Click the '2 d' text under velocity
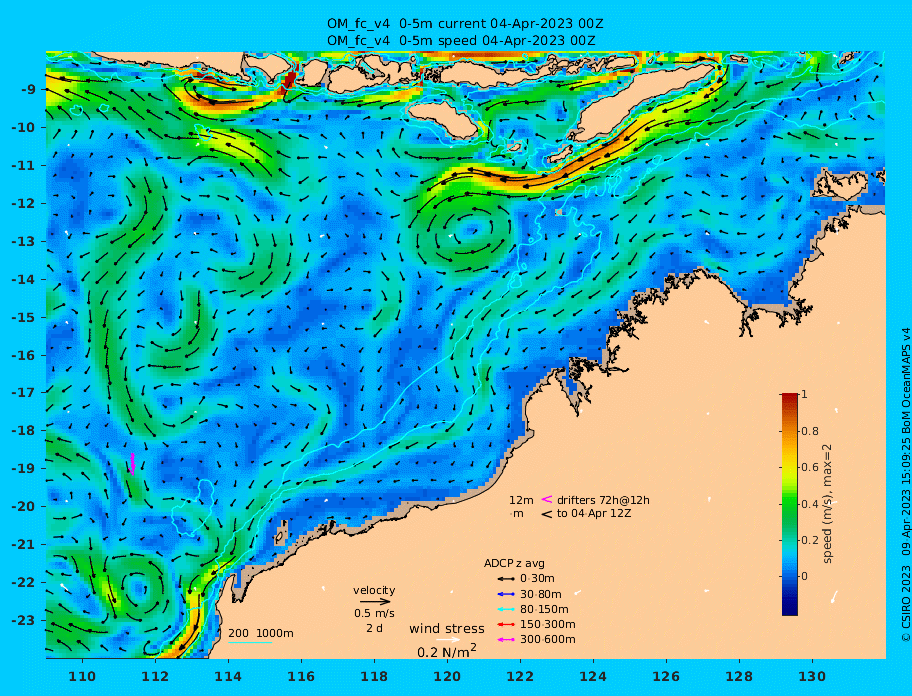The width and height of the screenshot is (912, 696). tap(374, 629)
